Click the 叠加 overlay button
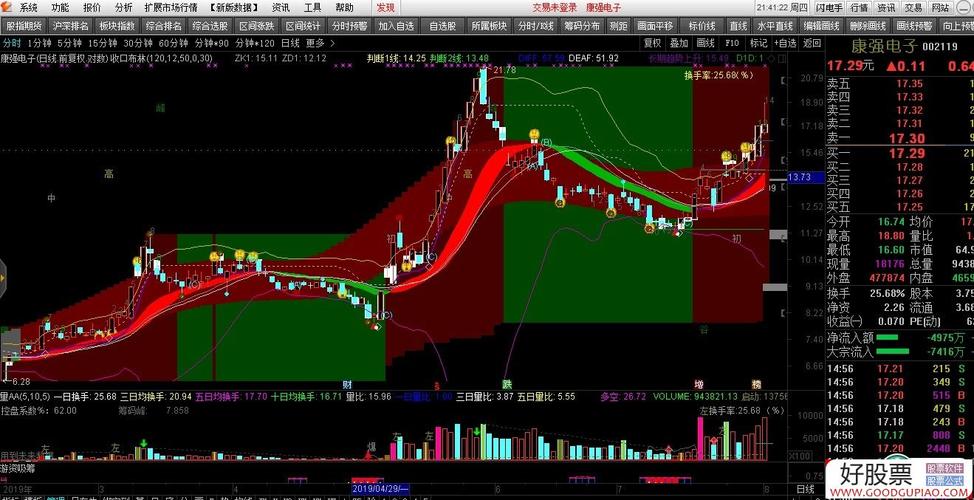 [679, 43]
